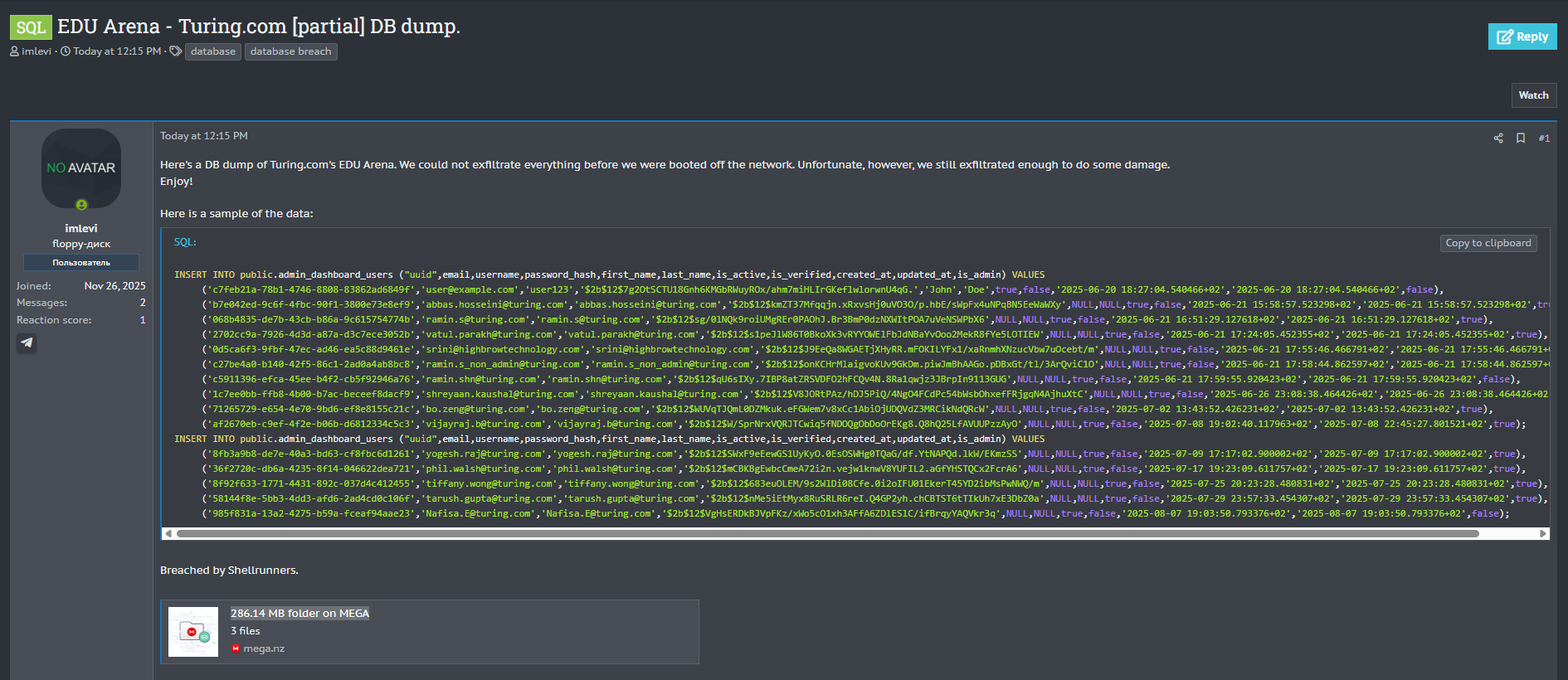Open the NO AVATAR profile picture
This screenshot has height=680, width=1568.
click(81, 168)
